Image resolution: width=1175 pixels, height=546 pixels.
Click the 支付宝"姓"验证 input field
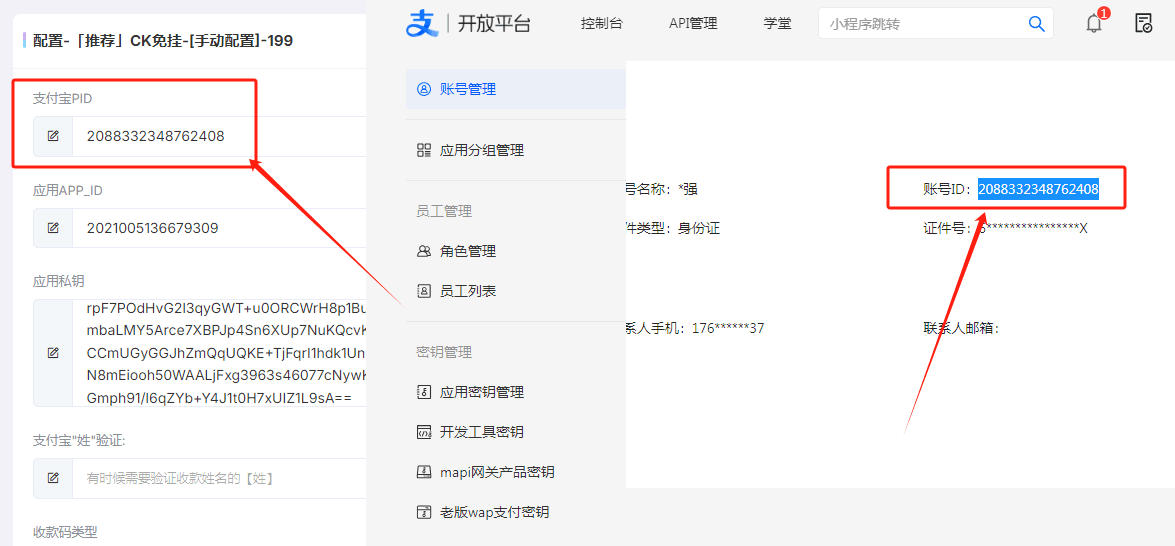click(220, 478)
